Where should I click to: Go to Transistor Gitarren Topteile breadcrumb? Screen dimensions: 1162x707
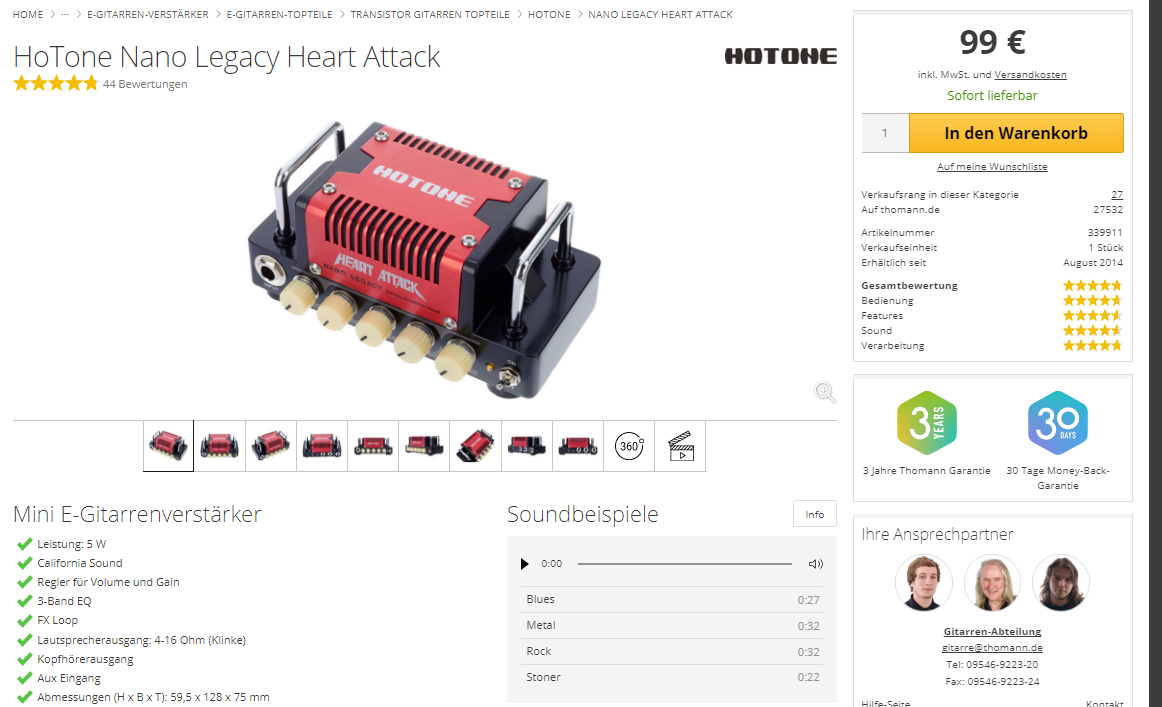430,14
